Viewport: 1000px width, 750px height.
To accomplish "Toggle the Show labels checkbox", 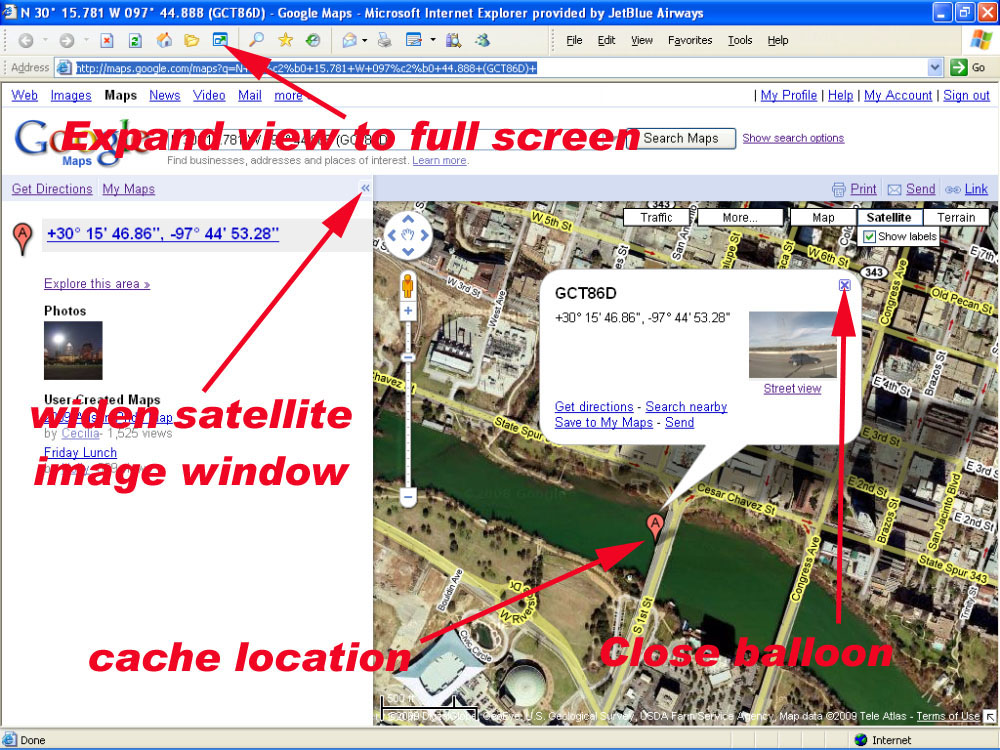I will (869, 237).
